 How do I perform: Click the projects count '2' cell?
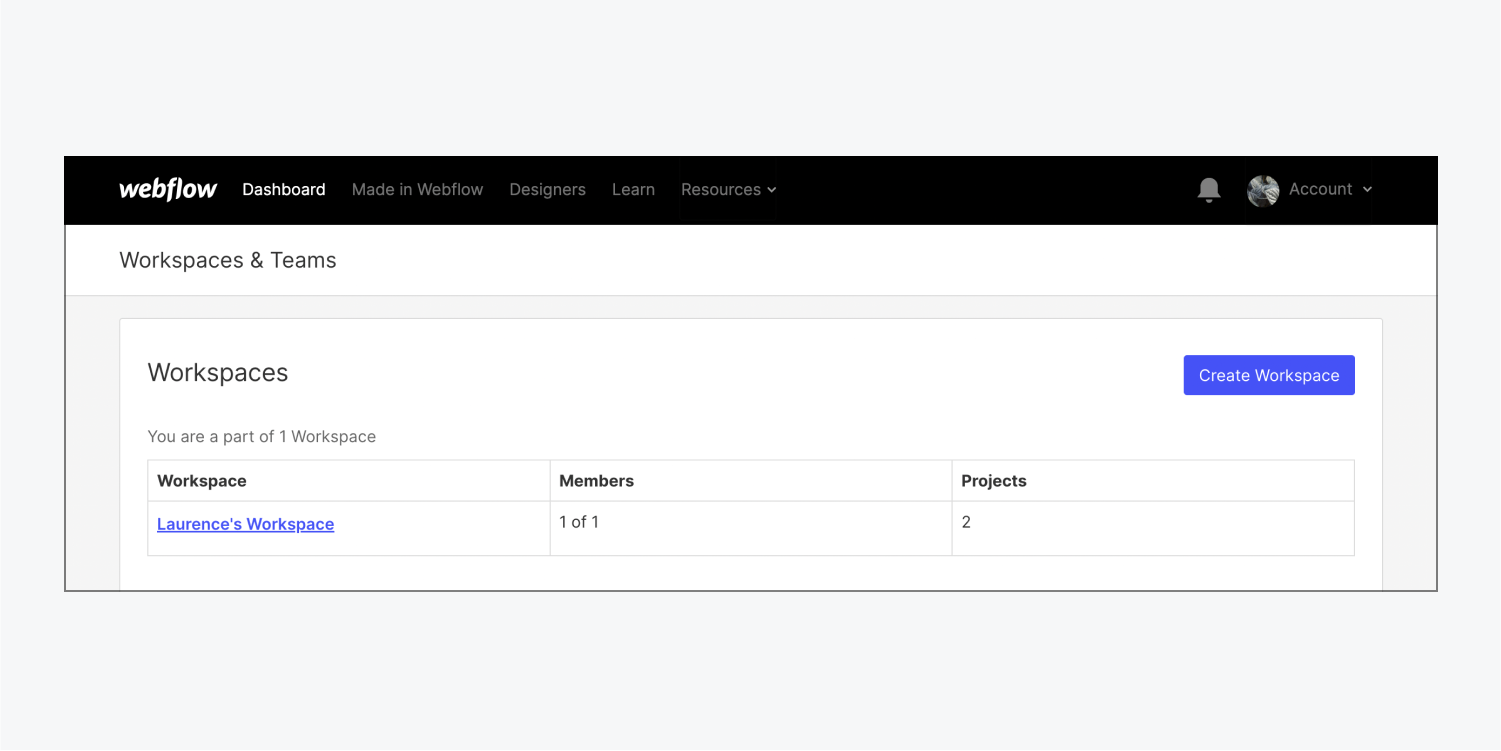tap(1153, 528)
